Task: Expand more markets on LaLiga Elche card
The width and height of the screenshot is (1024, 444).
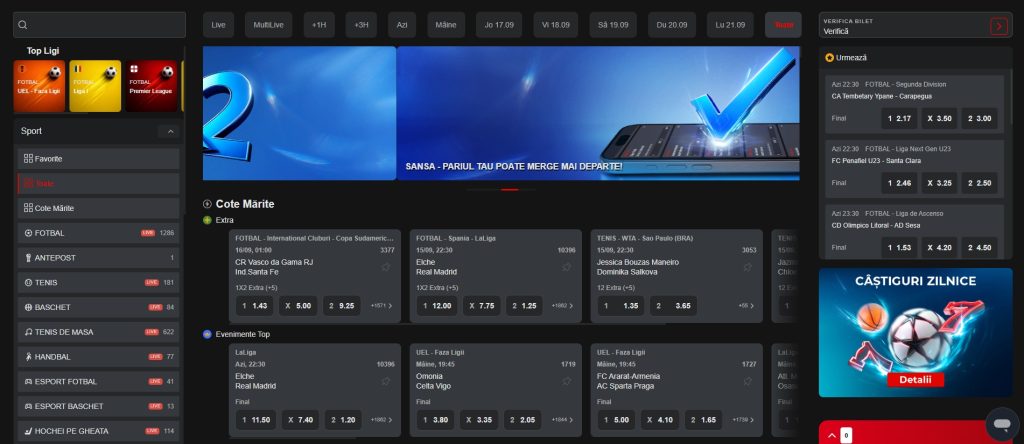Action: click(x=381, y=420)
